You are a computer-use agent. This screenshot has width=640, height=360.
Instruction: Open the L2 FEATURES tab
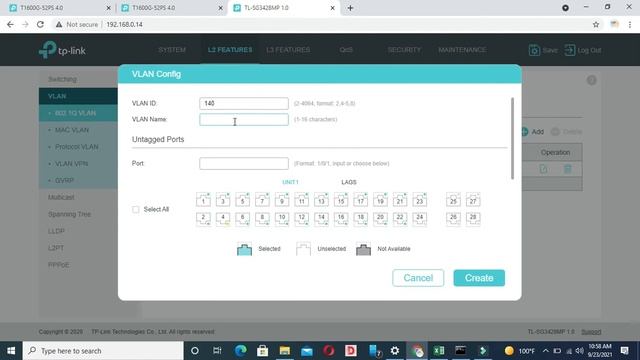click(x=230, y=50)
